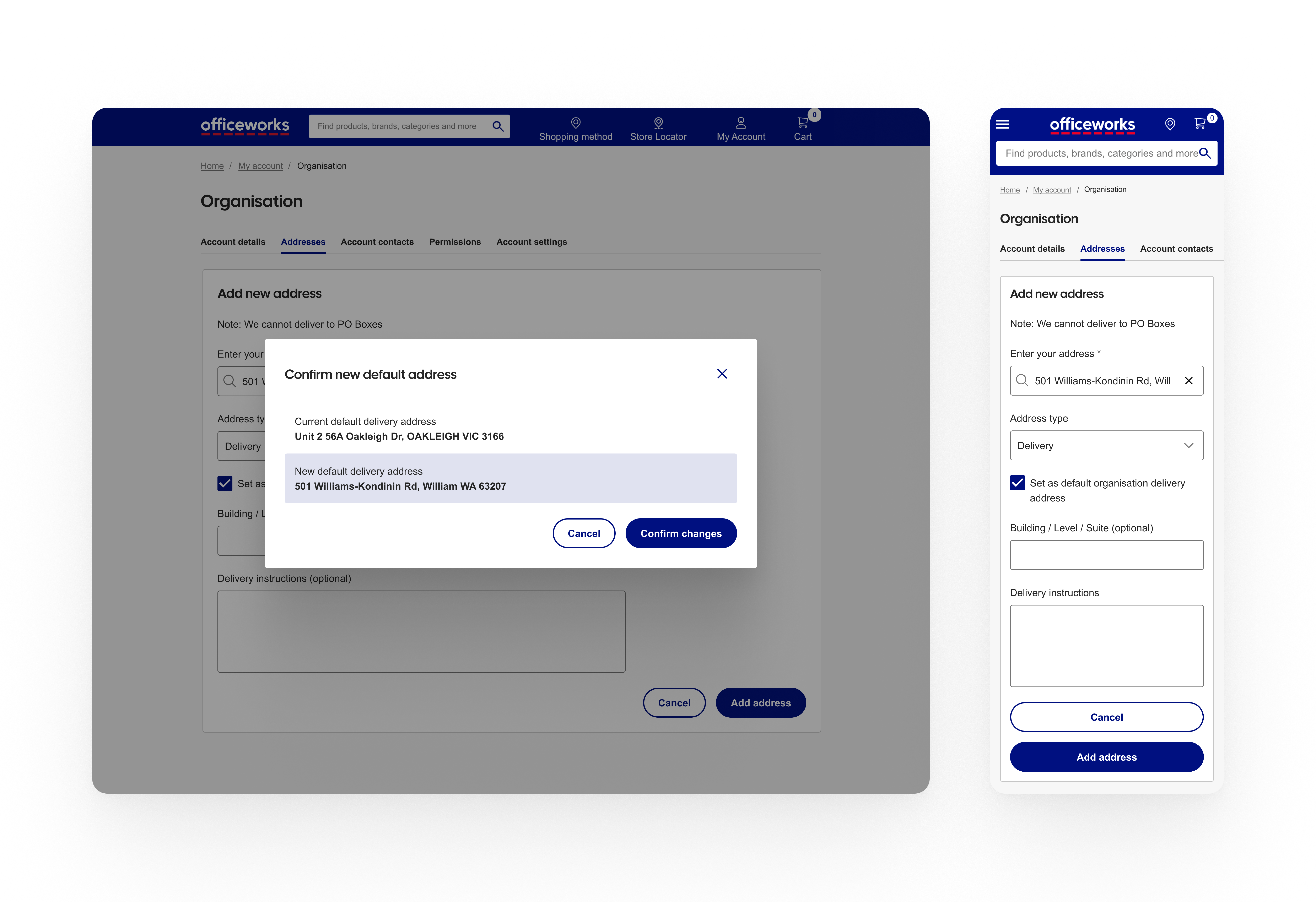Click the Shopping method pin icon
This screenshot has width=1316, height=902.
pyautogui.click(x=576, y=123)
